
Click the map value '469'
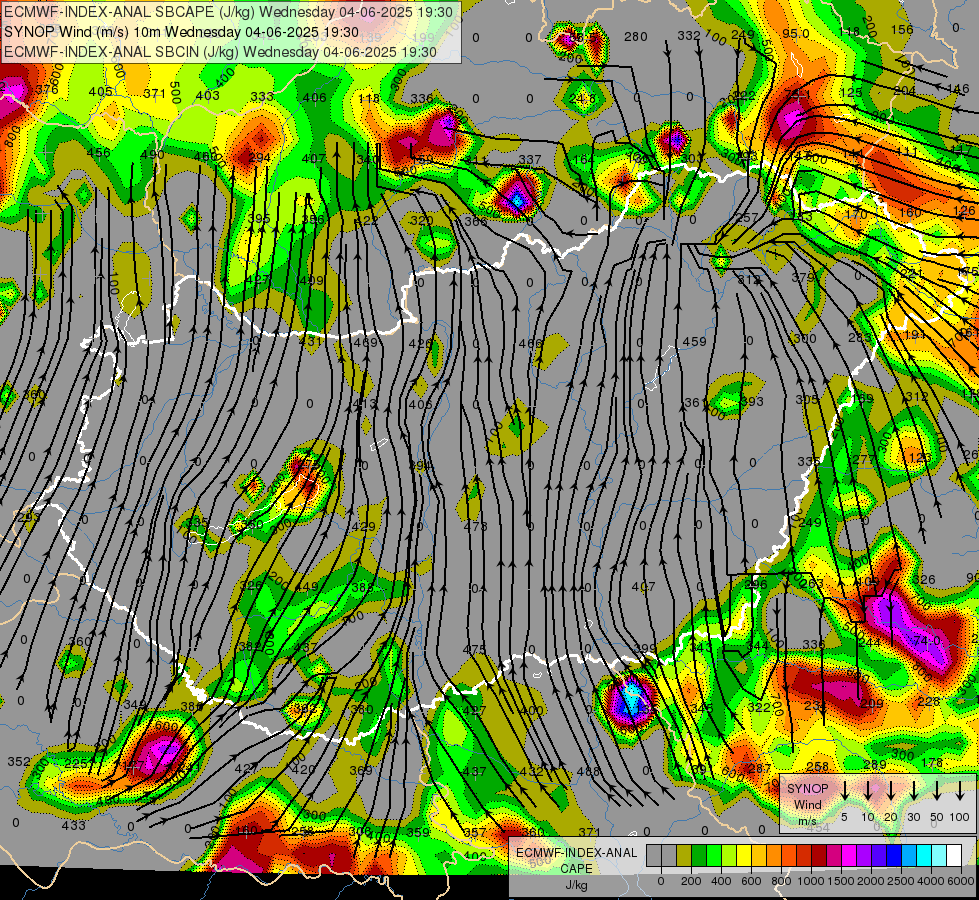(x=366, y=342)
